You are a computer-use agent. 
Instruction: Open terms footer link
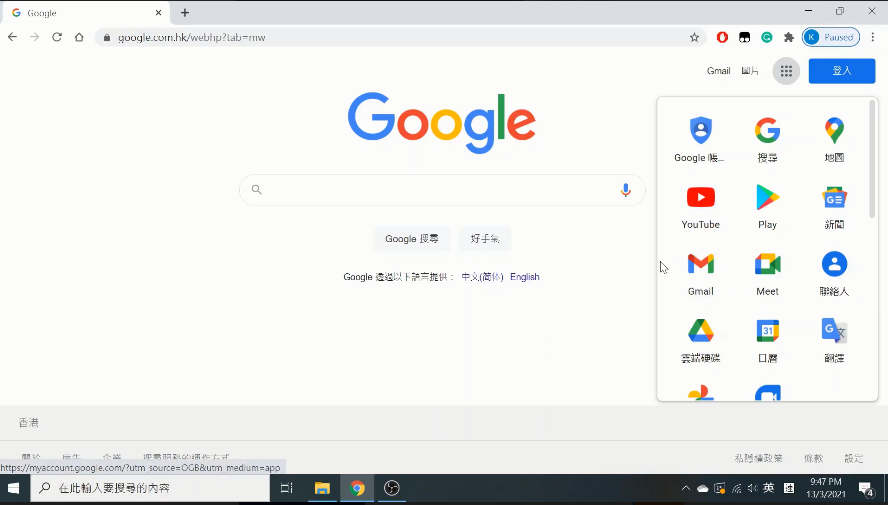(x=814, y=459)
